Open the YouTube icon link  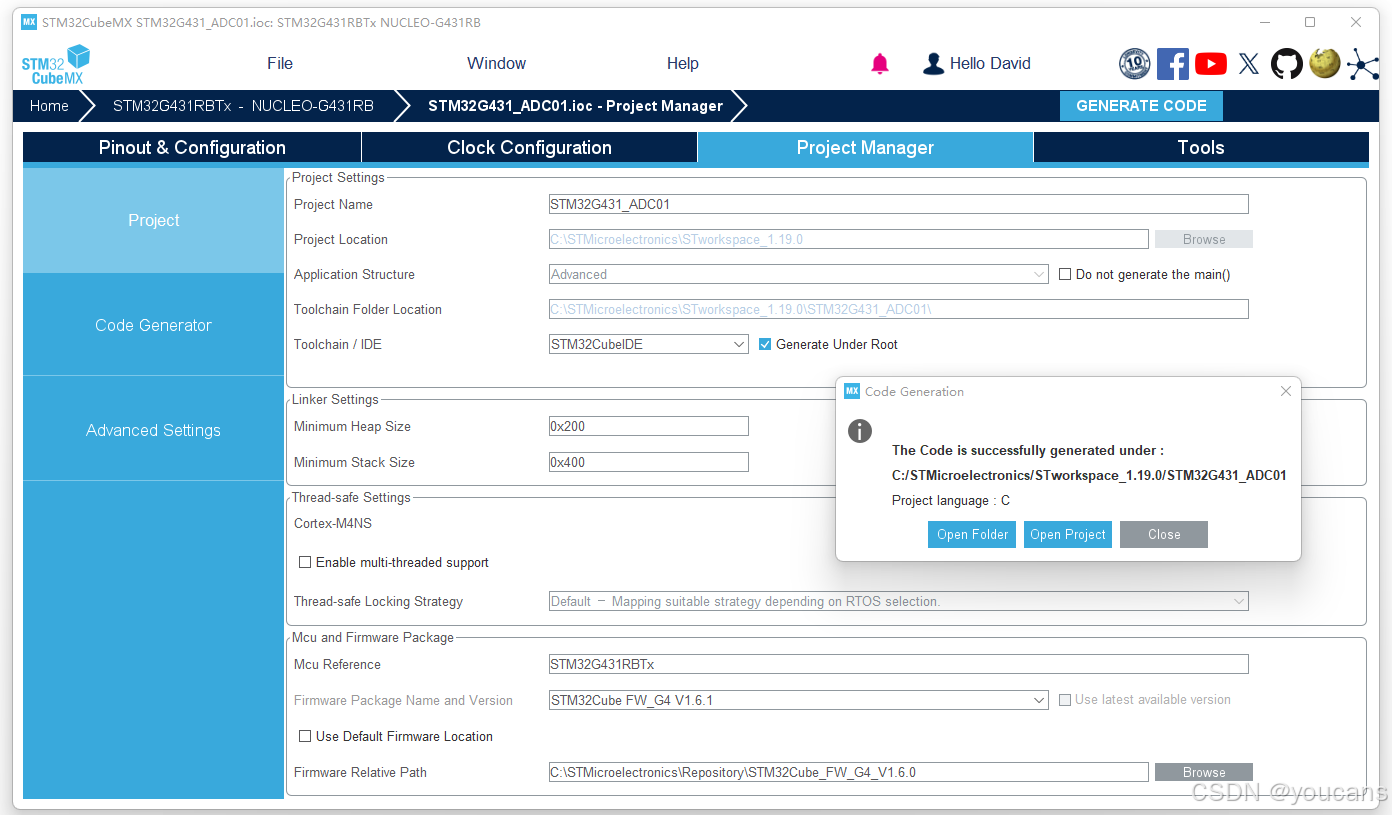point(1211,64)
